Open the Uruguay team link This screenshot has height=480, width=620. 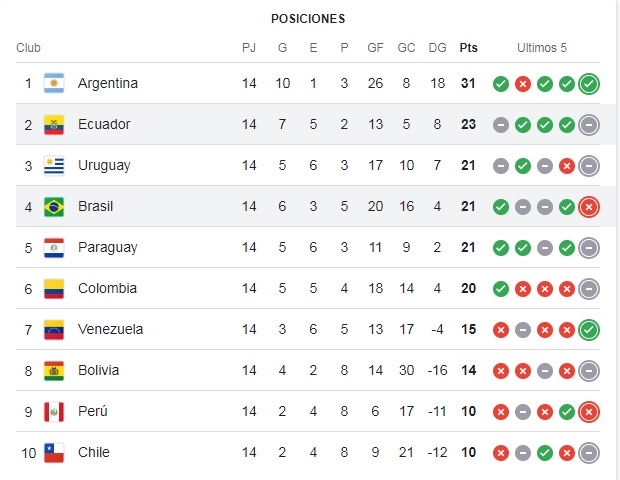(104, 165)
